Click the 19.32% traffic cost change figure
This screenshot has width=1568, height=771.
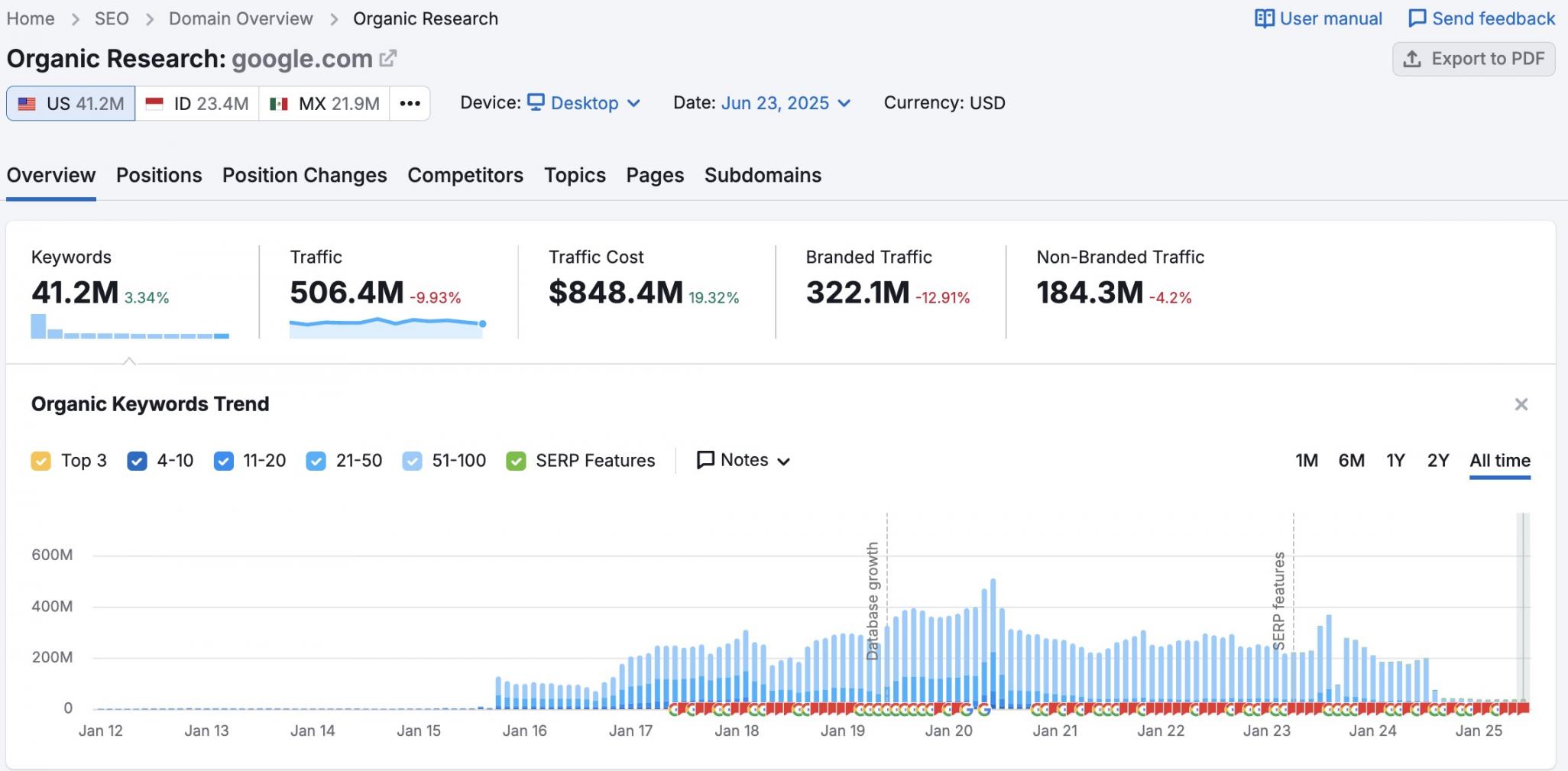[714, 297]
